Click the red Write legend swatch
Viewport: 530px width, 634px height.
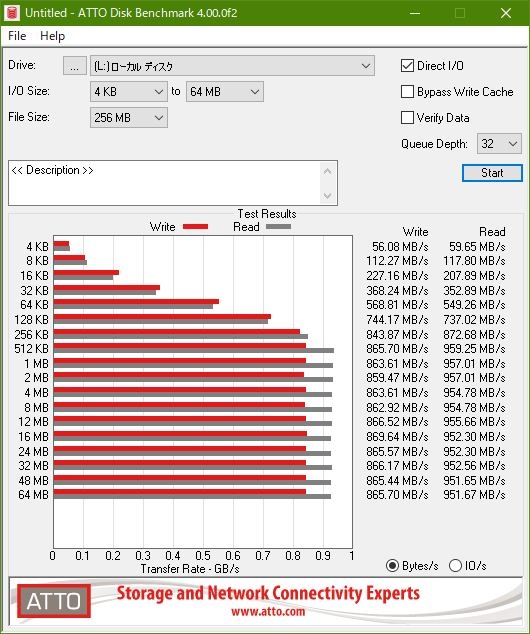[195, 227]
